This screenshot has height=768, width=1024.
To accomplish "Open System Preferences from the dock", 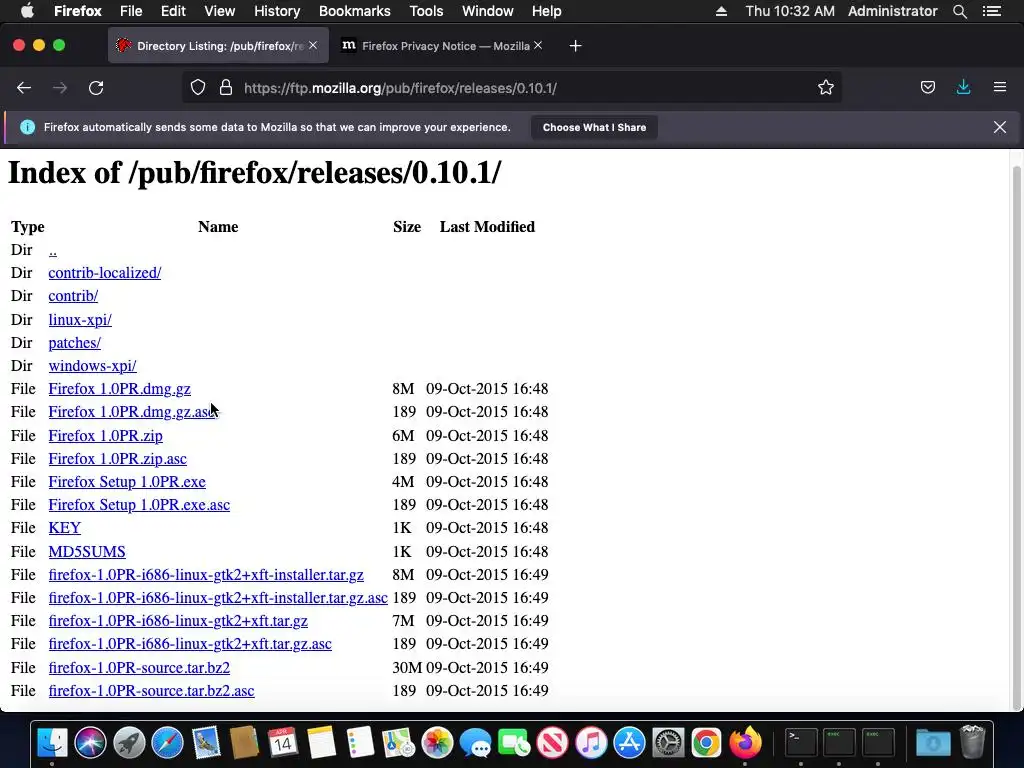I will click(668, 743).
